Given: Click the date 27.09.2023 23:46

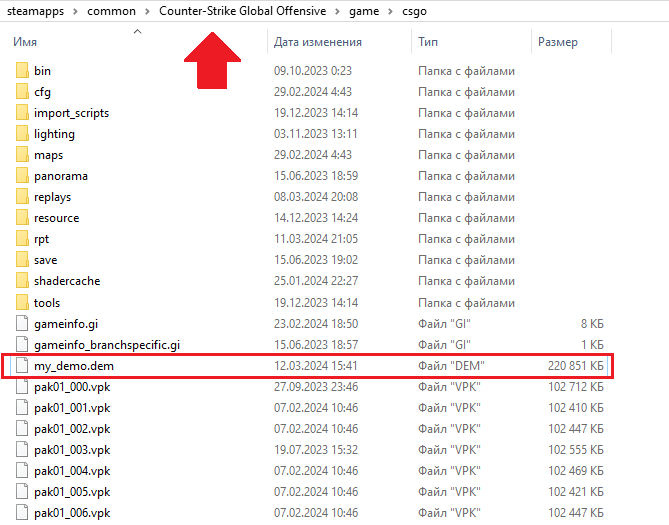Looking at the screenshot, I should pos(316,387).
